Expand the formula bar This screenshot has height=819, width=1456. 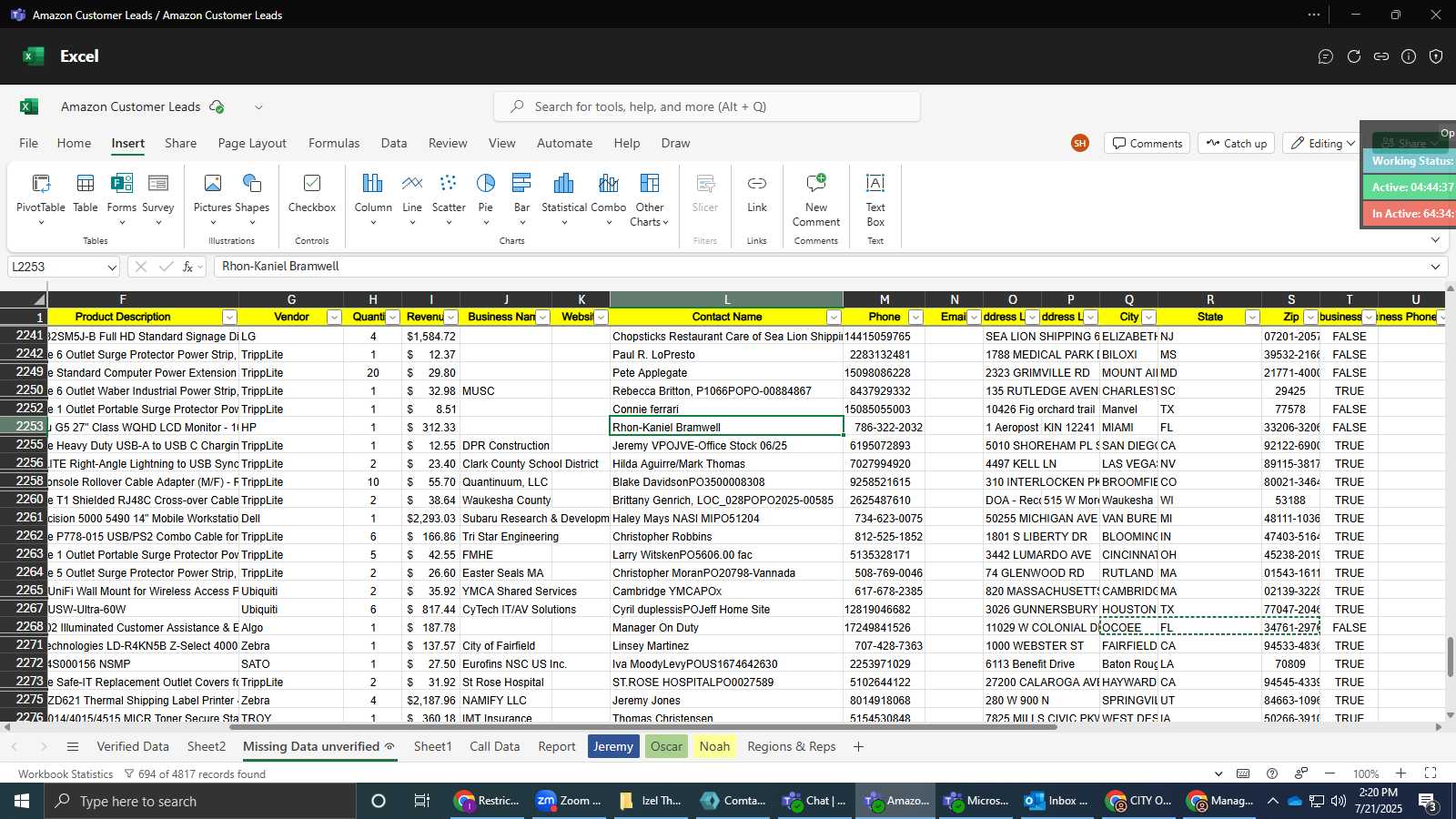coord(1435,267)
